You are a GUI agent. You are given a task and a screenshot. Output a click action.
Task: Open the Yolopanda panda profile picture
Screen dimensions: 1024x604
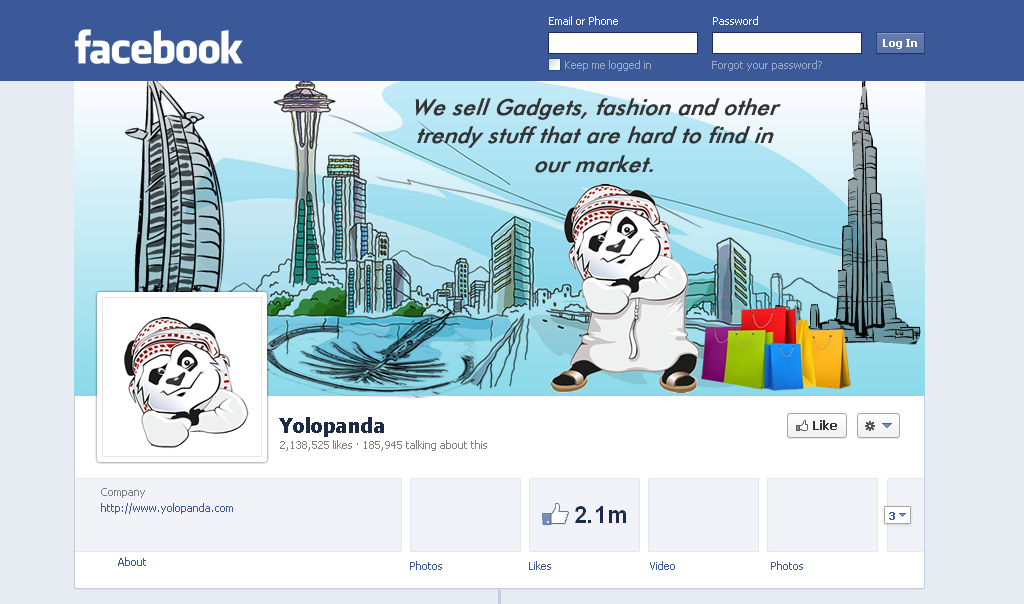[x=182, y=377]
